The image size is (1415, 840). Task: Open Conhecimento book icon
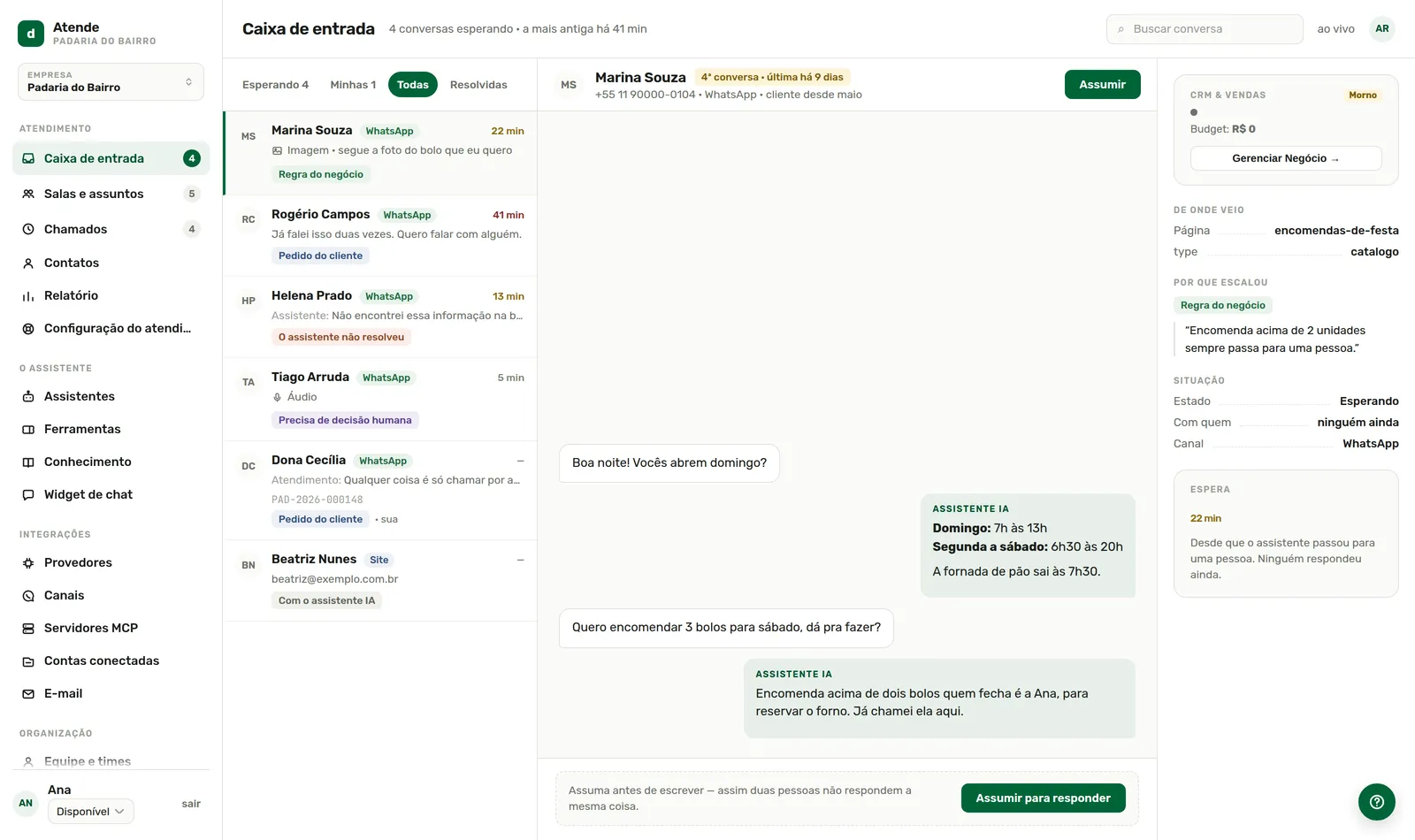click(x=28, y=462)
